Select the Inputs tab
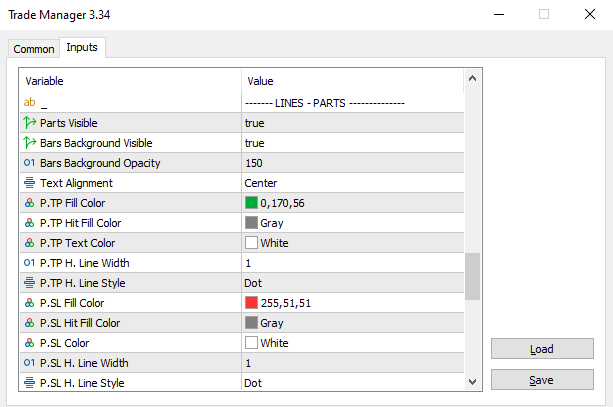The image size is (613, 407). [x=83, y=48]
